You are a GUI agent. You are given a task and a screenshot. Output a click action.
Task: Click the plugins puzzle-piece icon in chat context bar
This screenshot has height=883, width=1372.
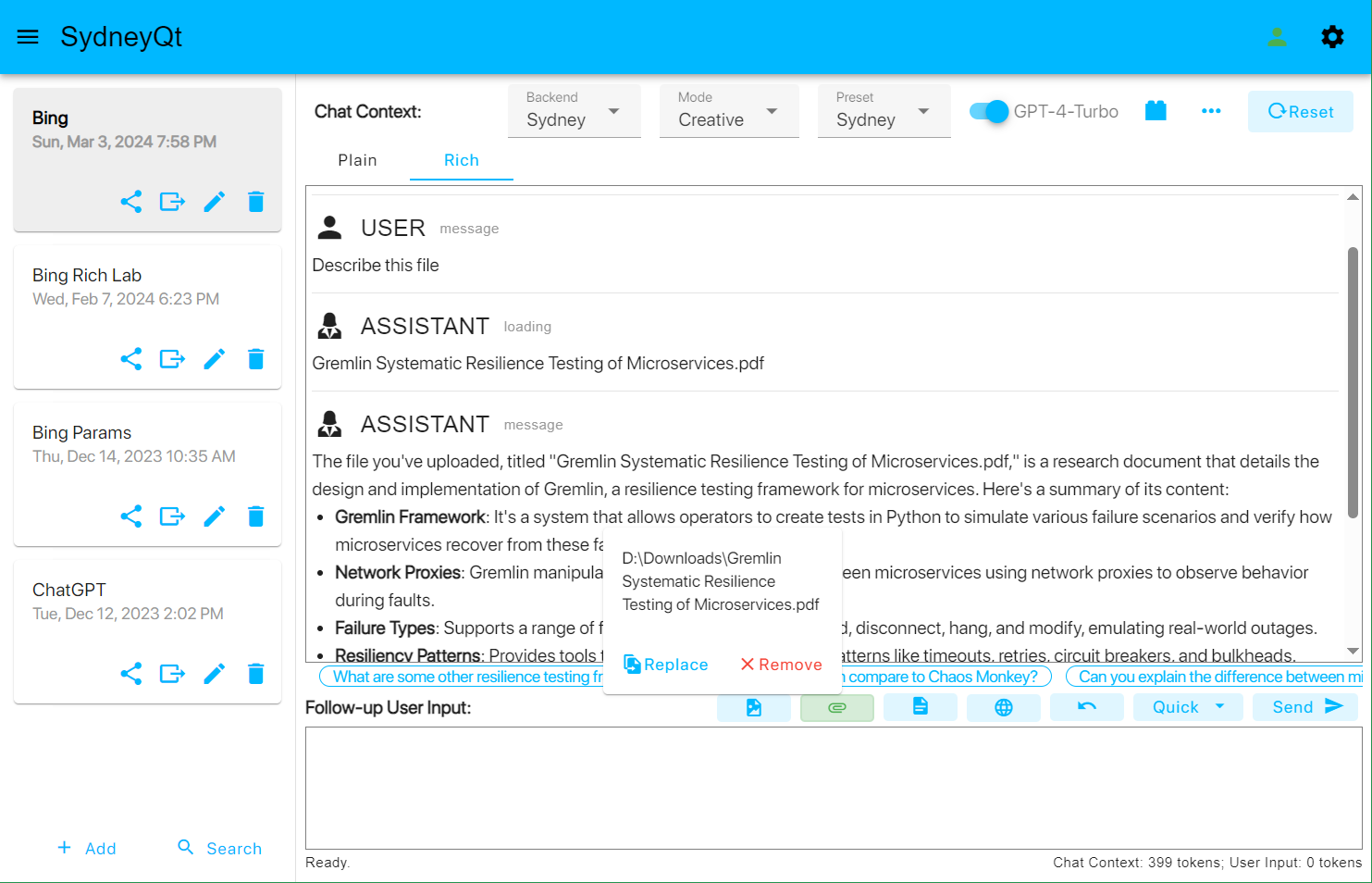click(x=1156, y=111)
